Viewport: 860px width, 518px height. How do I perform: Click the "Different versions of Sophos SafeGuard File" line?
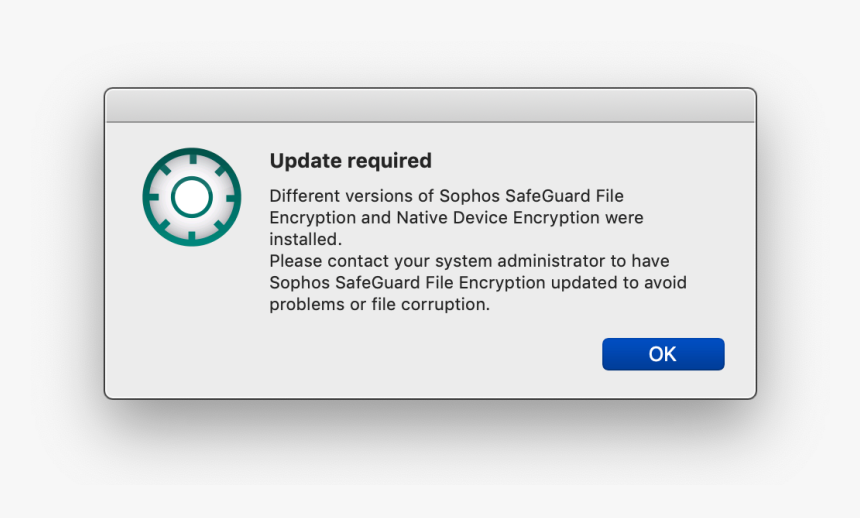tap(446, 196)
